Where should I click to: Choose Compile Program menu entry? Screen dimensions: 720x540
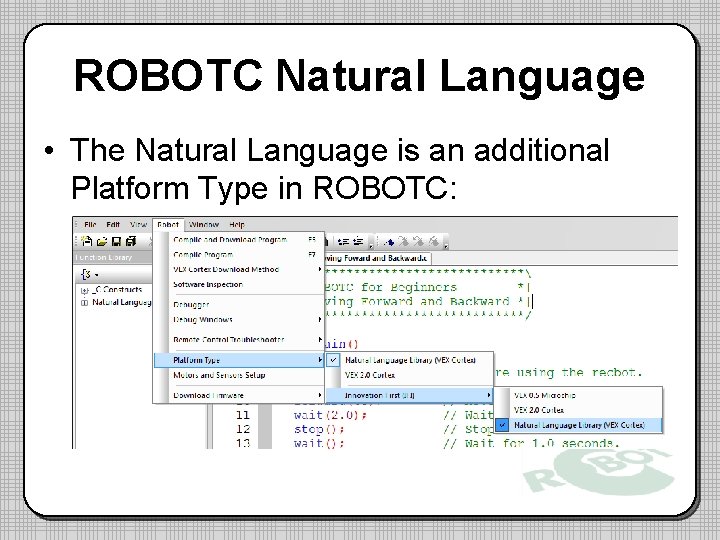(239, 254)
